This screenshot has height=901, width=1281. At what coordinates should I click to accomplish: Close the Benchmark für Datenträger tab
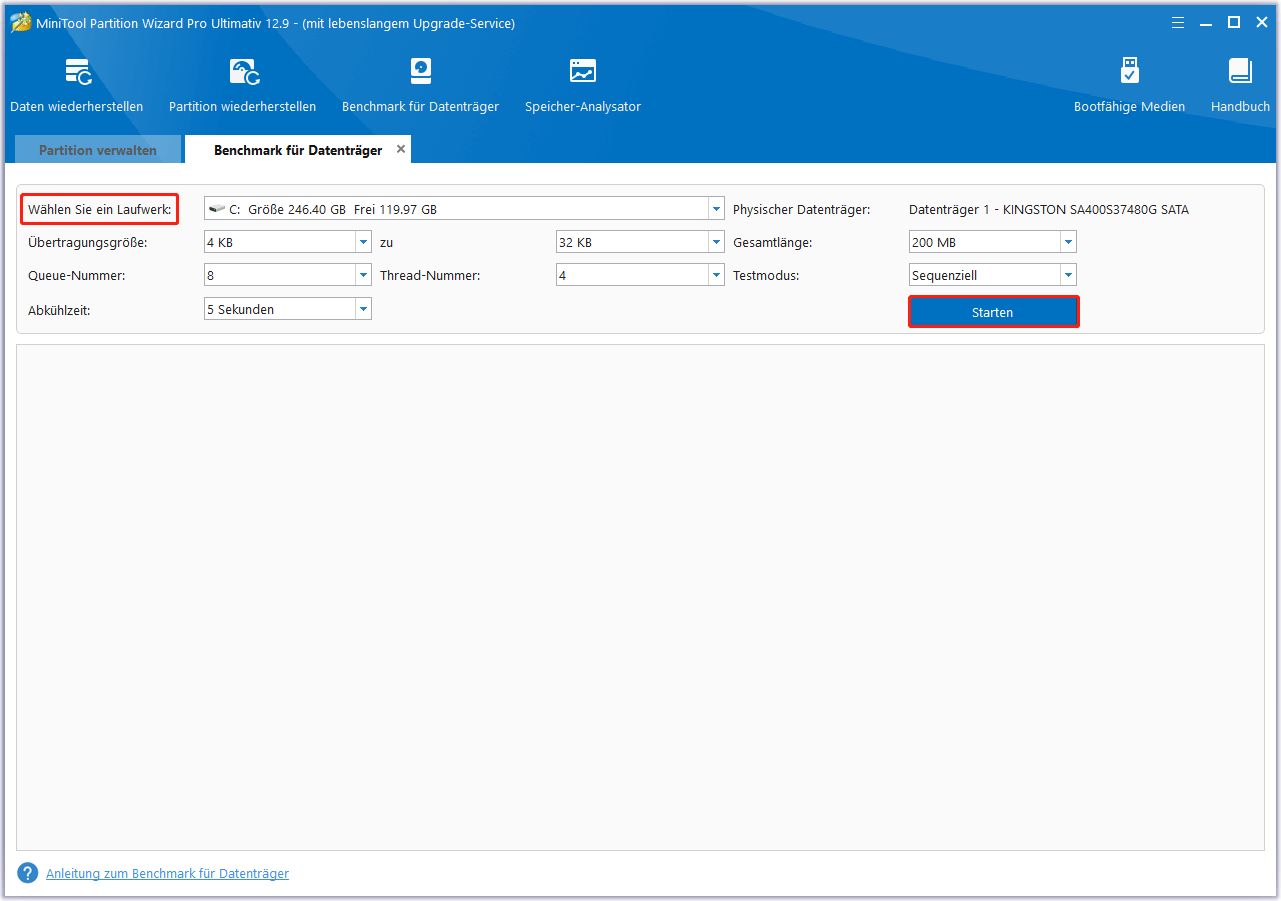(401, 149)
